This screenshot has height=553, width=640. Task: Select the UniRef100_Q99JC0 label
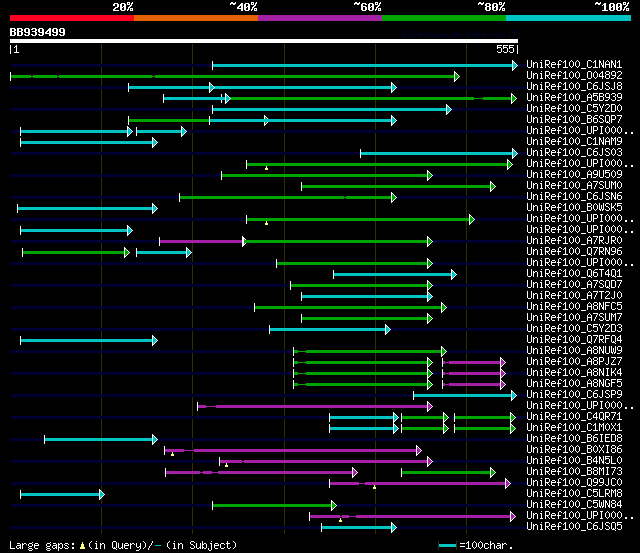[x=574, y=483]
